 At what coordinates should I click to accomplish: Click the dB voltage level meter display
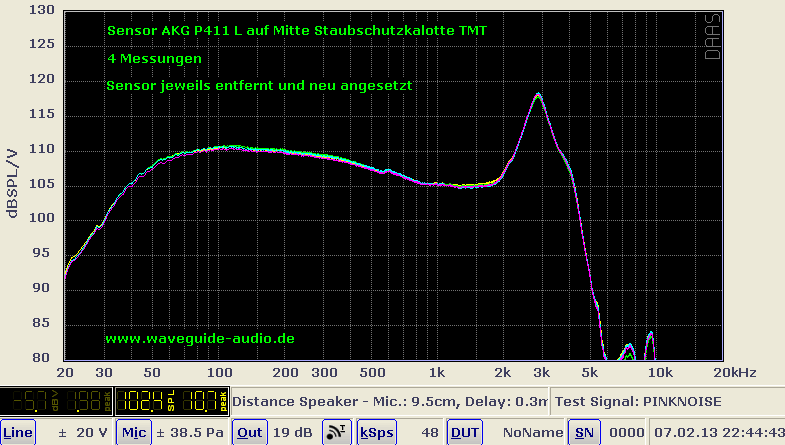coord(57,402)
